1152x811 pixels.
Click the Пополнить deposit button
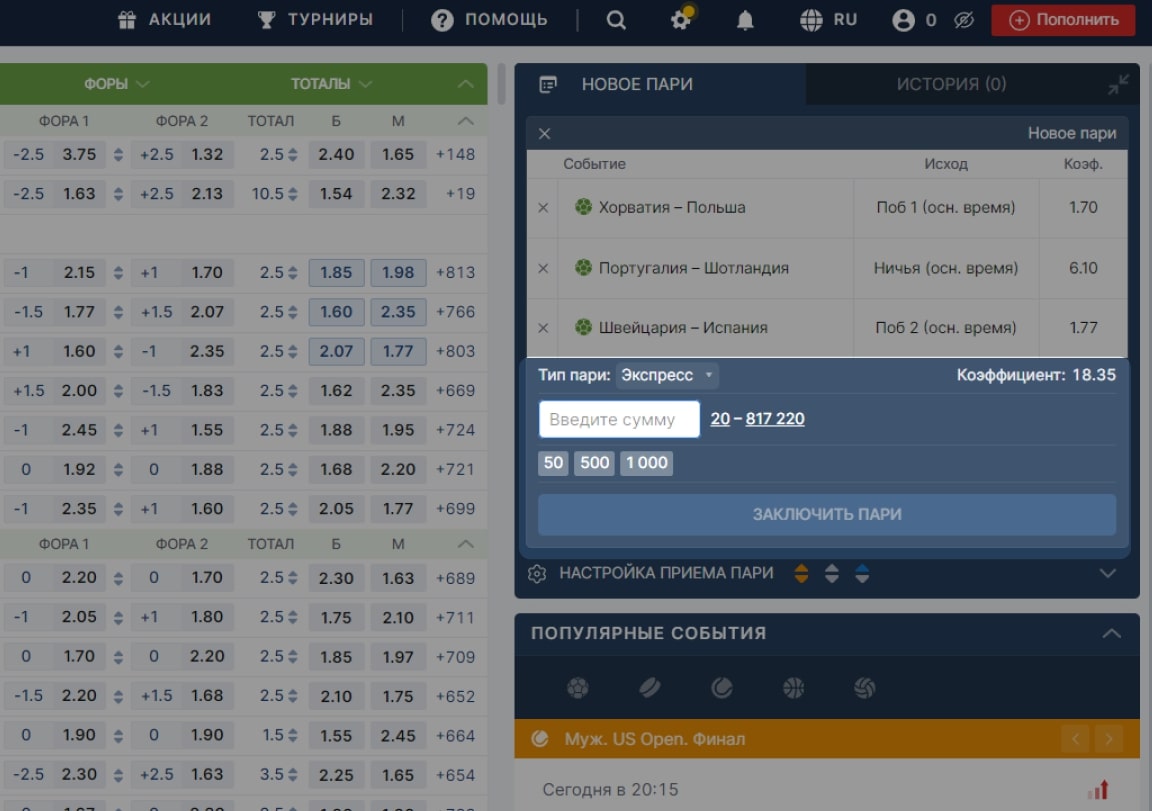(x=1063, y=20)
